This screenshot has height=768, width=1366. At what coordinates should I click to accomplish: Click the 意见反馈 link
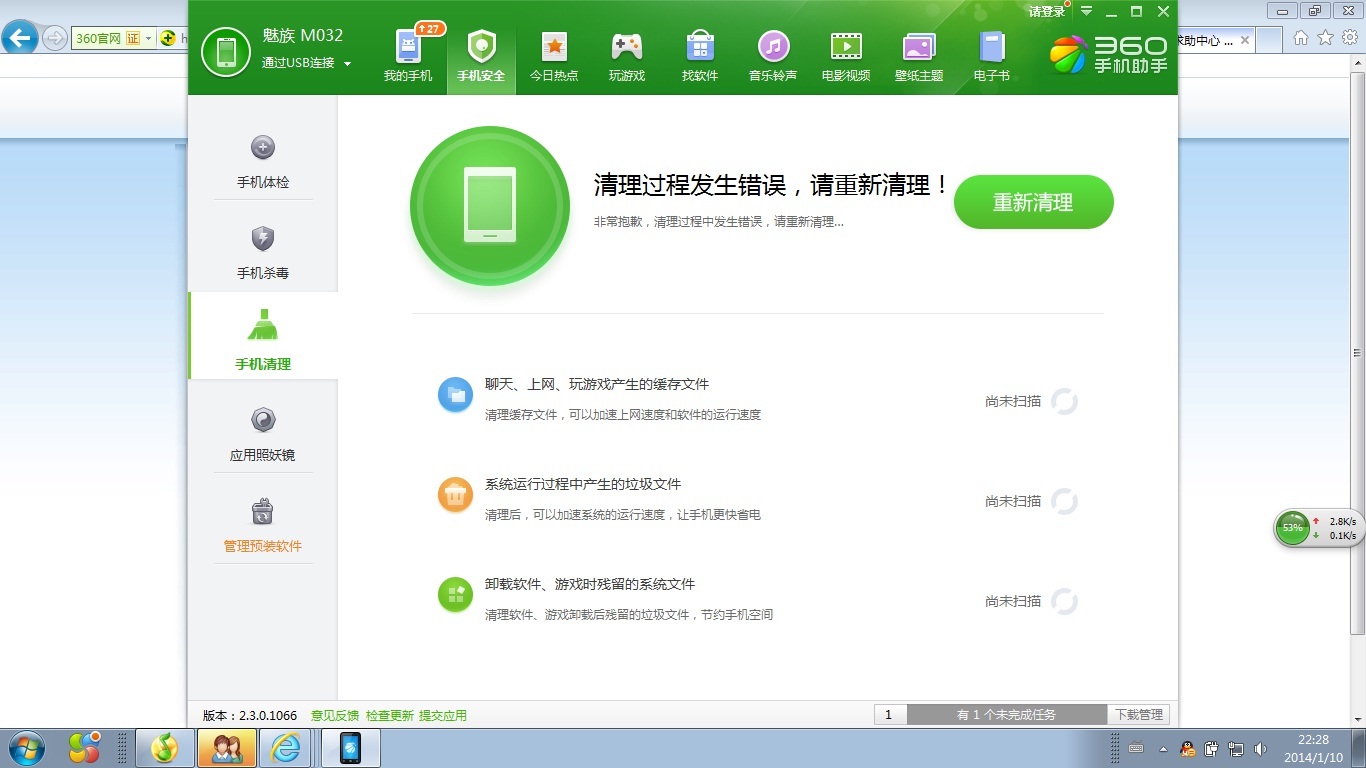pos(335,715)
